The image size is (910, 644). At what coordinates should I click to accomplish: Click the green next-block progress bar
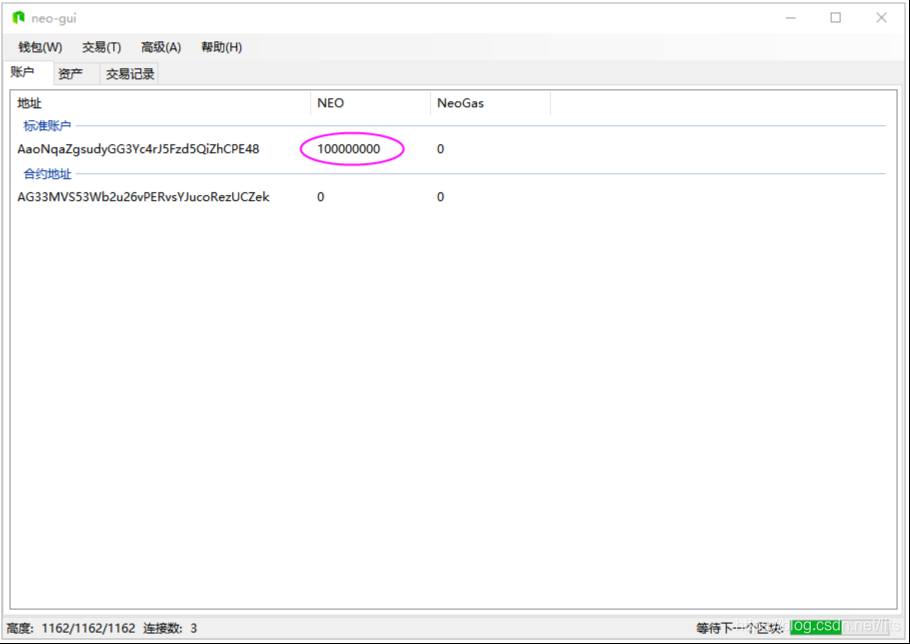point(839,626)
